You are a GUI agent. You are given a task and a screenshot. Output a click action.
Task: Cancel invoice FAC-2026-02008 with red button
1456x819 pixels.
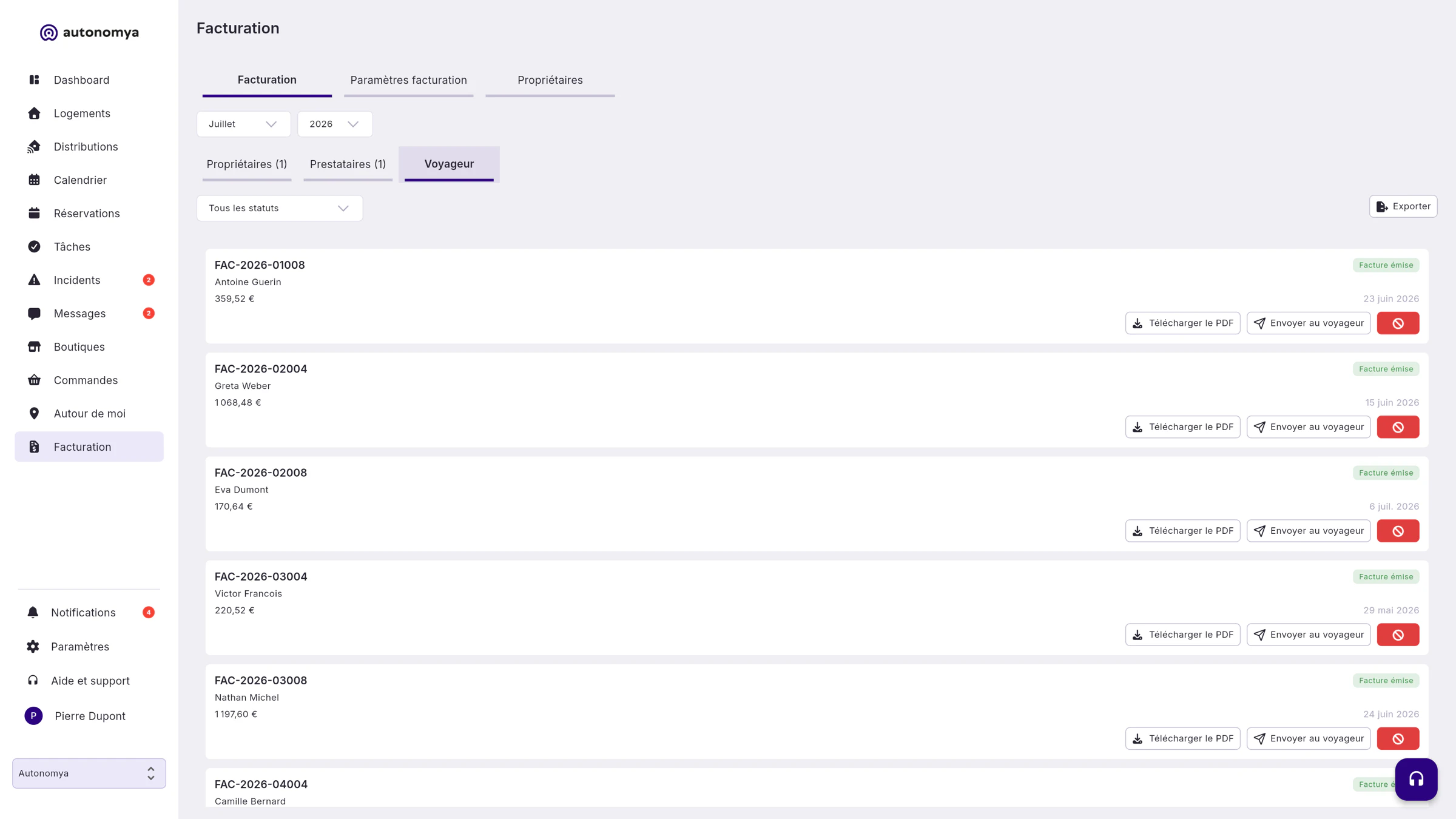1398,531
